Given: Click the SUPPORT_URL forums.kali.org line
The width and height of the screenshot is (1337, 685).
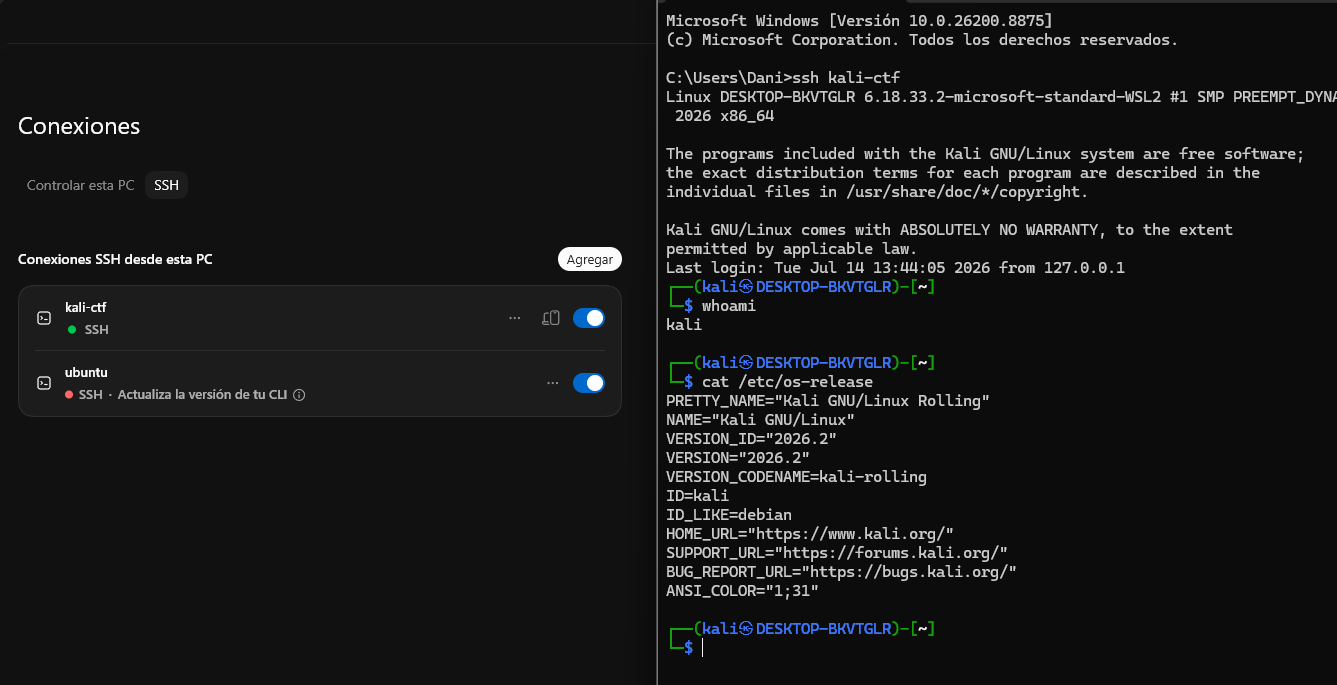Looking at the screenshot, I should click(x=837, y=553).
